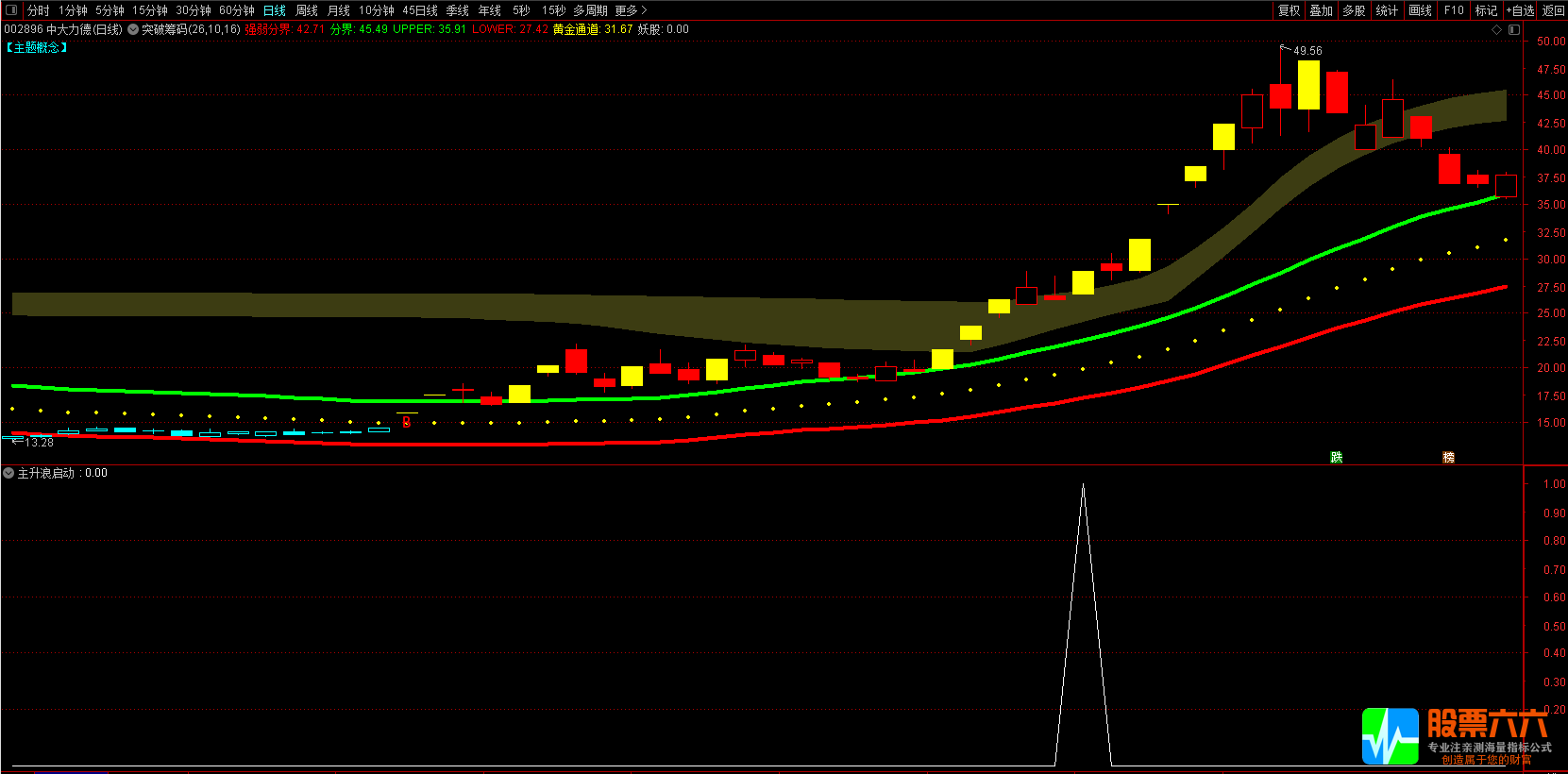Click the 叠加 overlay button
Screen dimensions: 1568x774
tap(1322, 10)
